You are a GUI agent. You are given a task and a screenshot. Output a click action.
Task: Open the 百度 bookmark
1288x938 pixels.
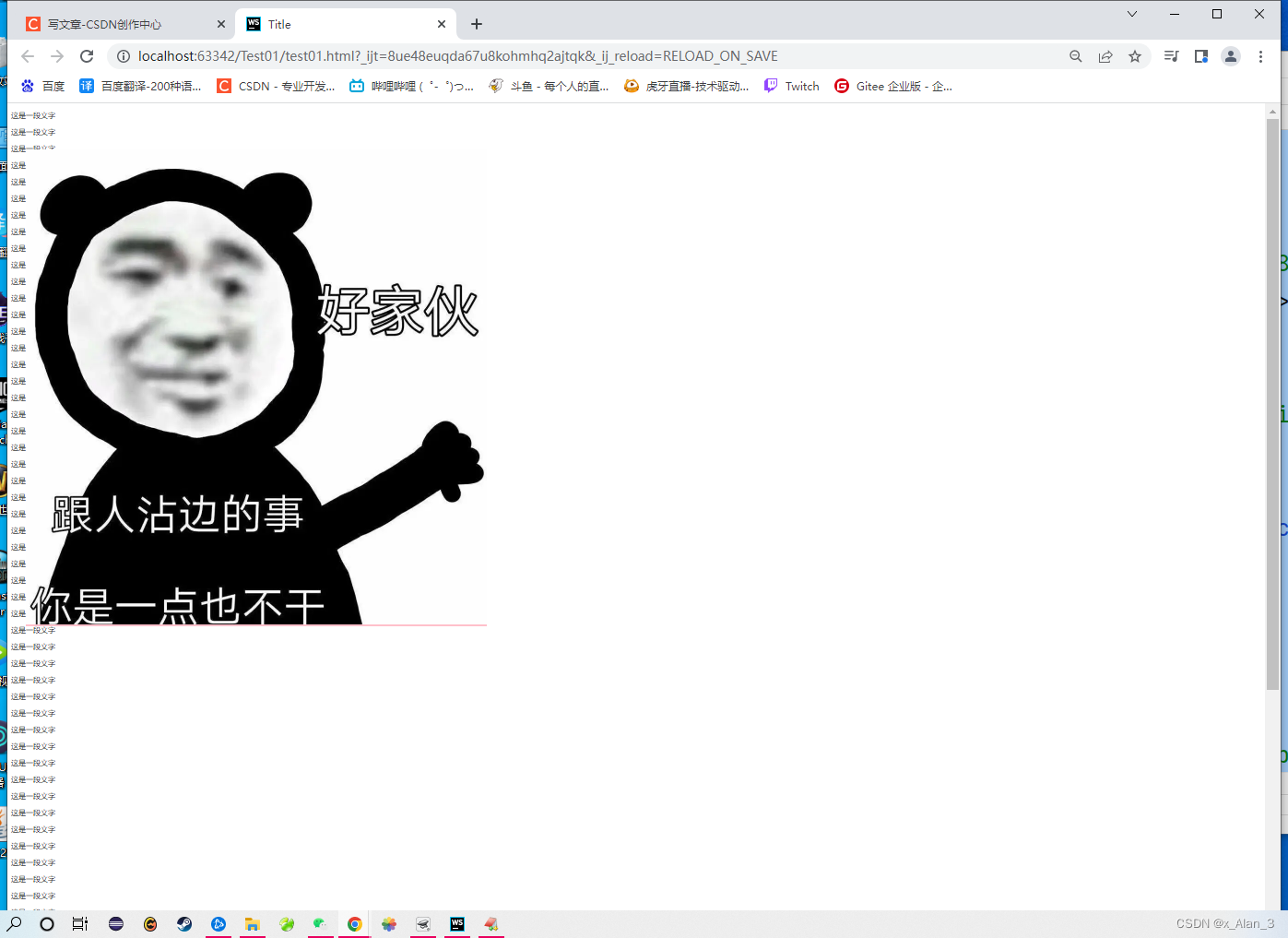pyautogui.click(x=42, y=86)
